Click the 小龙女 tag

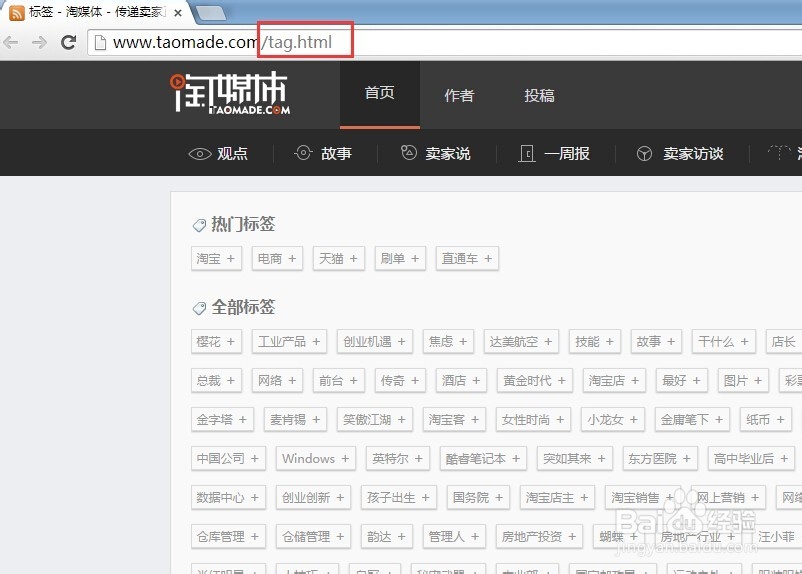tap(613, 420)
